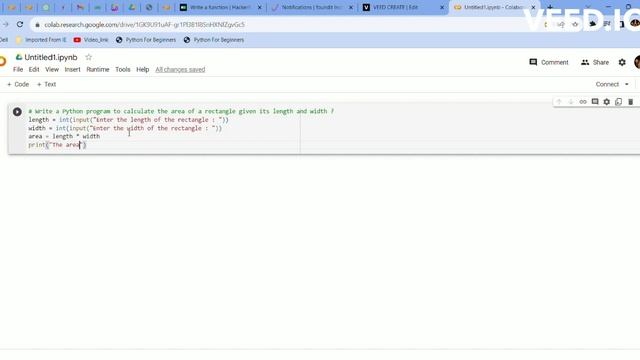640x360 pixels.
Task: Open the Tools menu
Action: pos(122,69)
